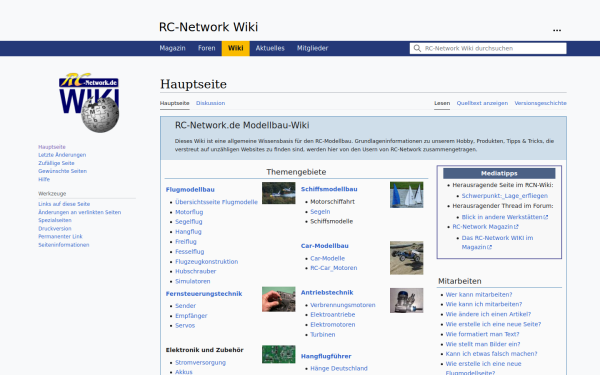Viewport: 600px width, 375px height.
Task: Open Wie stellt man Bilder ein?
Action: (483, 344)
